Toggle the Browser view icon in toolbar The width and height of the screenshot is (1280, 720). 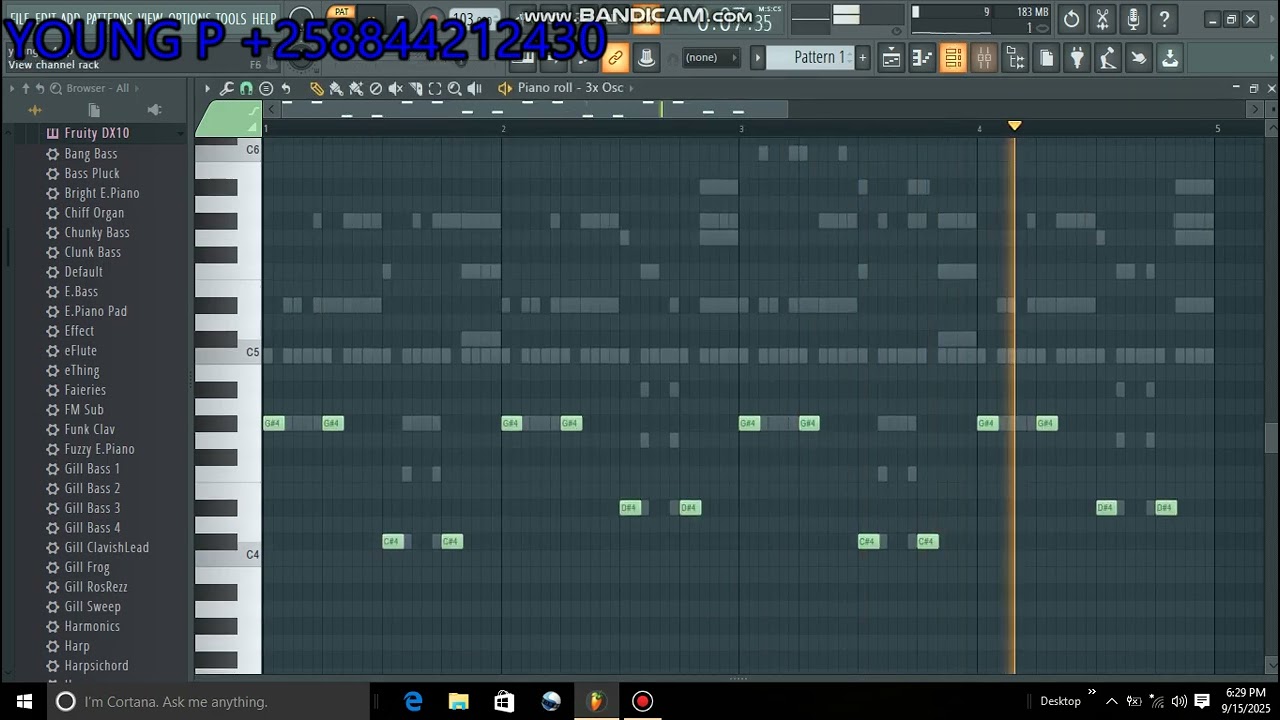(1015, 58)
